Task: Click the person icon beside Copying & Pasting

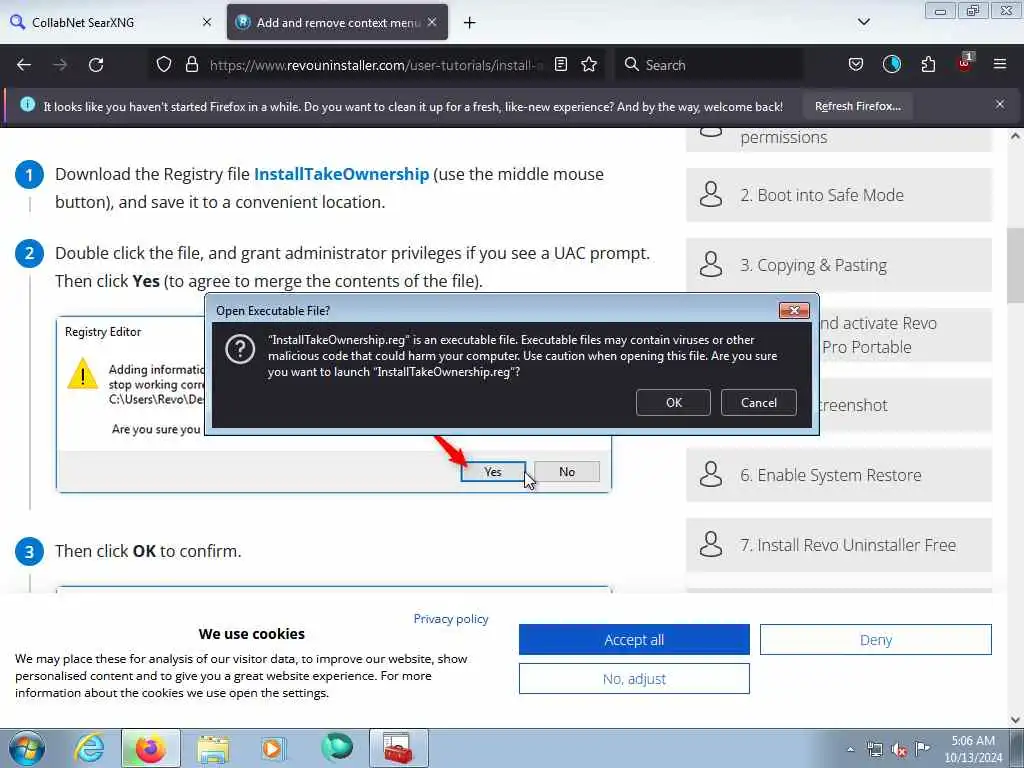Action: click(x=711, y=264)
